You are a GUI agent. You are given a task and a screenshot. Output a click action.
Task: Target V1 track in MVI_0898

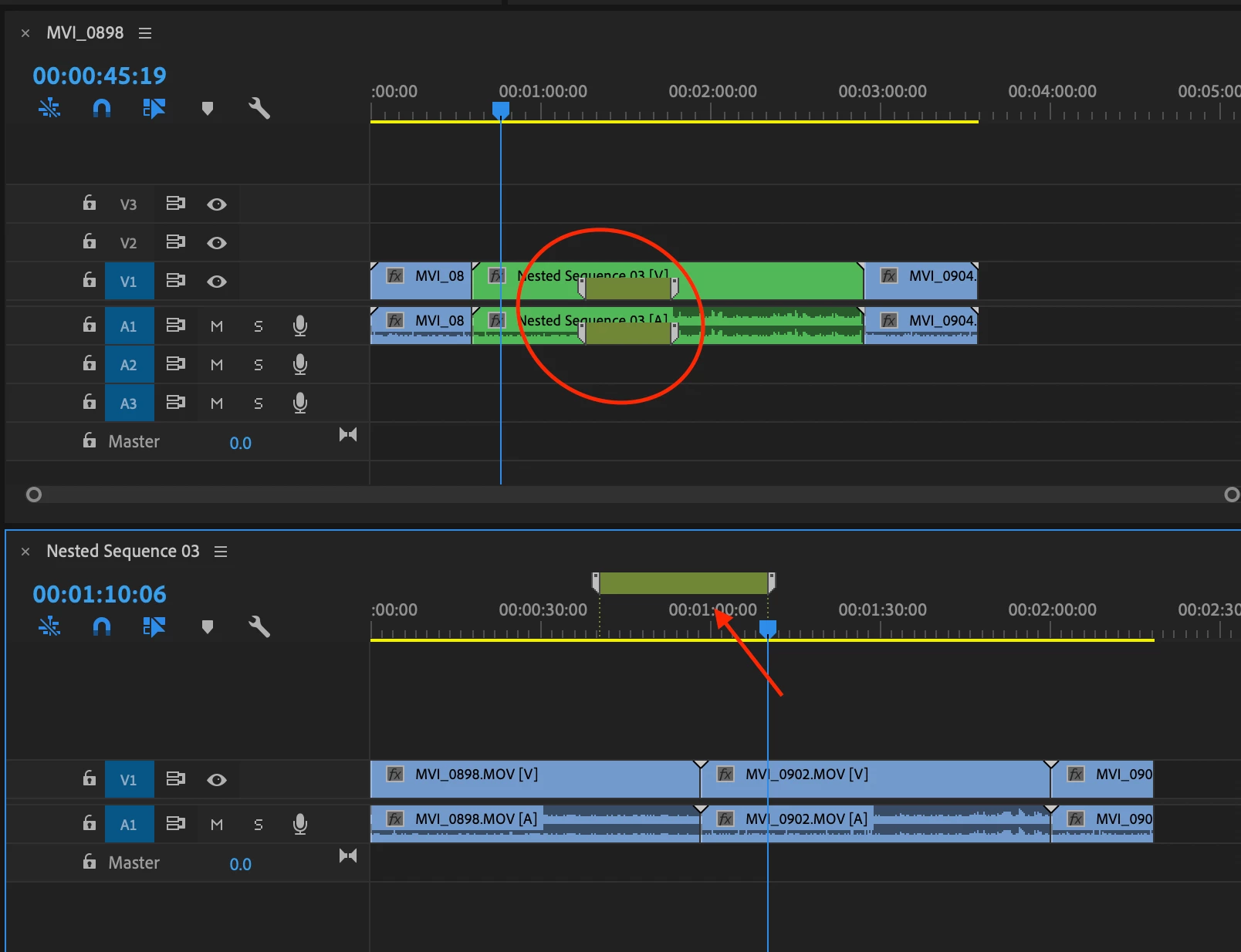point(129,282)
